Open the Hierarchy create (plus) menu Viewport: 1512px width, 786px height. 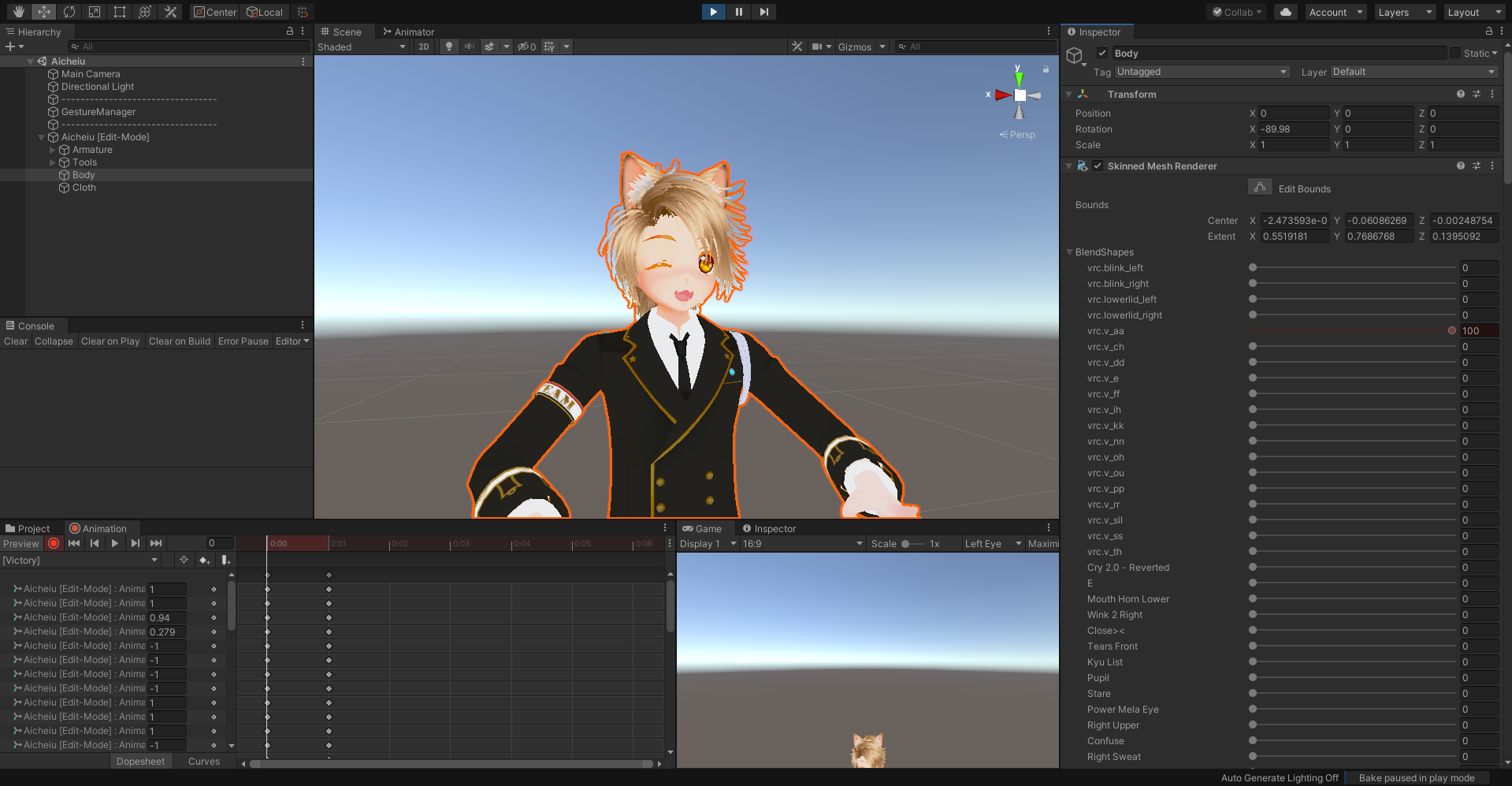pos(14,47)
